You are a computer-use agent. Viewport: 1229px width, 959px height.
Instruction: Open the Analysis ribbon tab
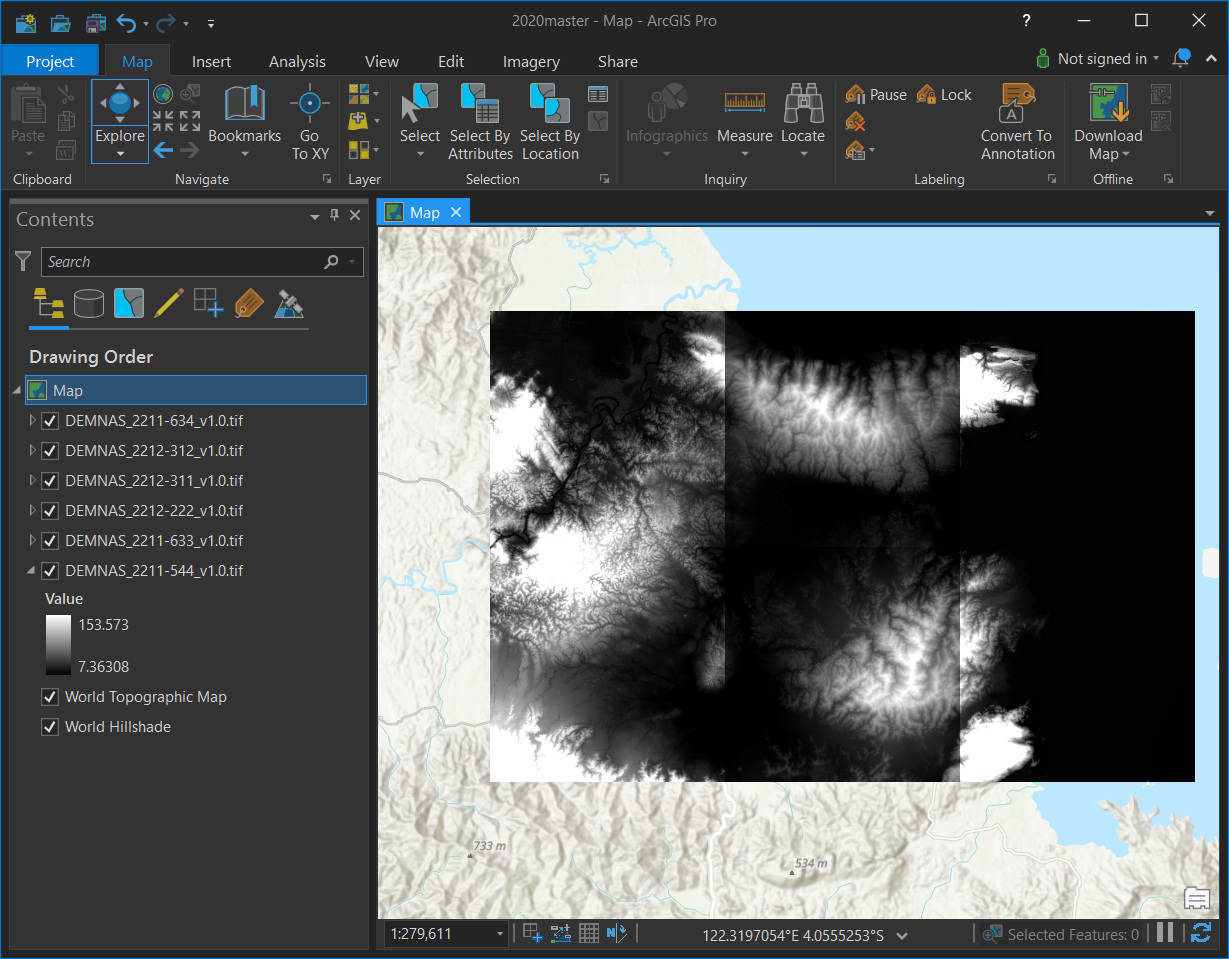click(x=297, y=62)
